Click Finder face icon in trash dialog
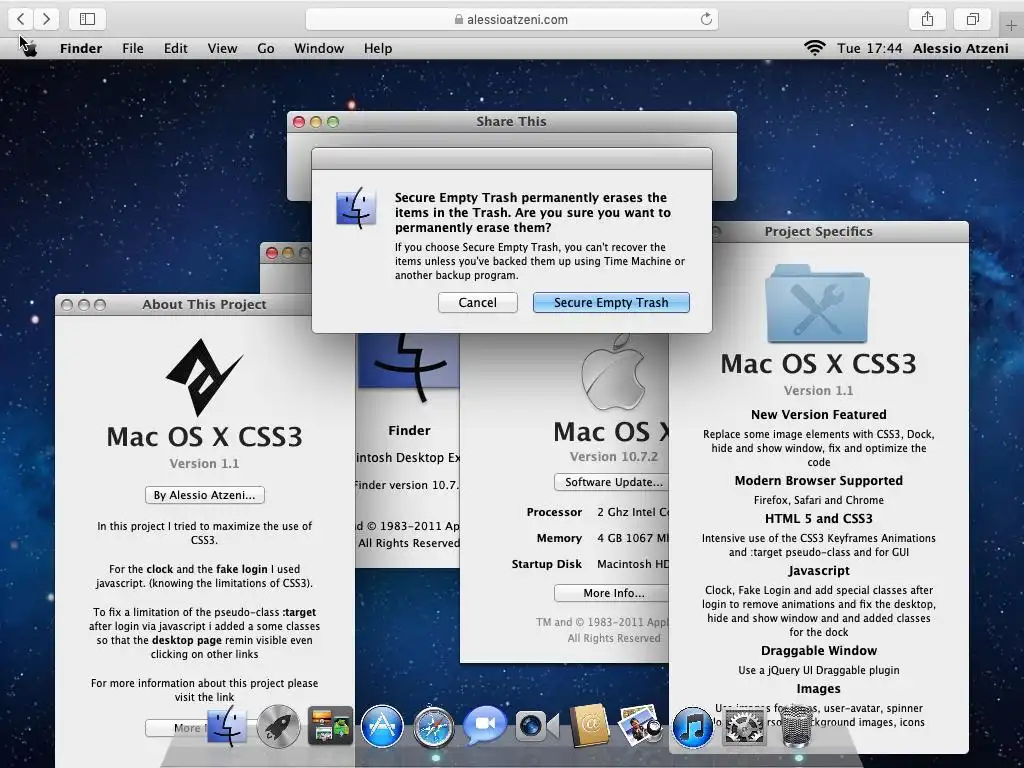Image resolution: width=1024 pixels, height=768 pixels. click(356, 208)
